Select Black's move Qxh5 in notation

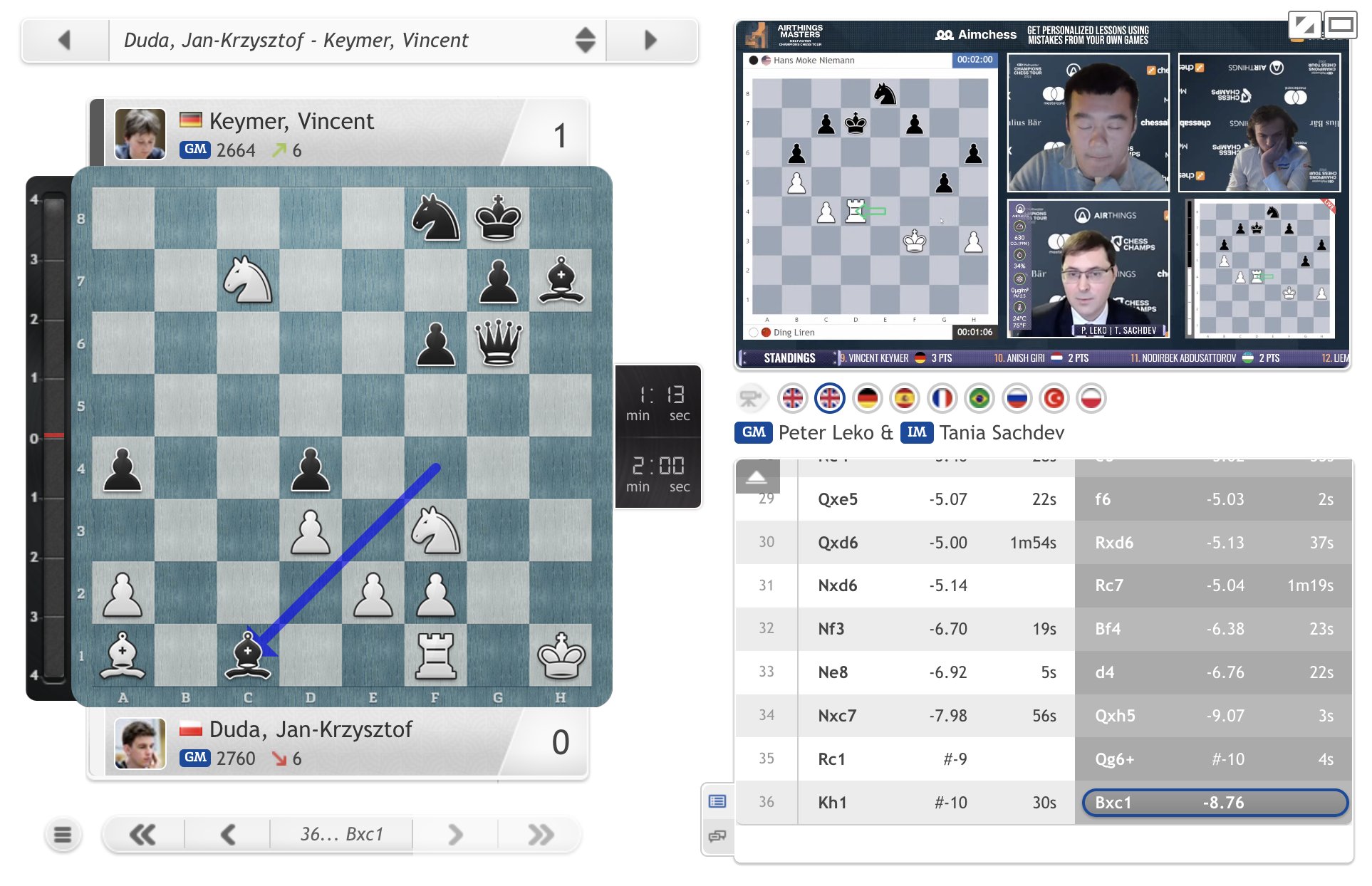point(1115,715)
